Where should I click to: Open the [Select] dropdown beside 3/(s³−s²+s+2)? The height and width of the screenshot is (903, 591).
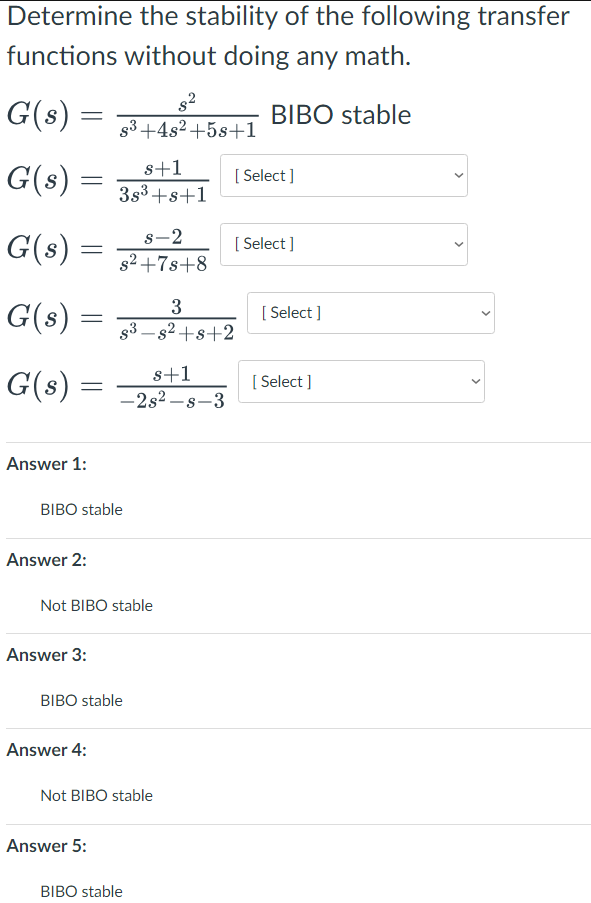tap(370, 312)
